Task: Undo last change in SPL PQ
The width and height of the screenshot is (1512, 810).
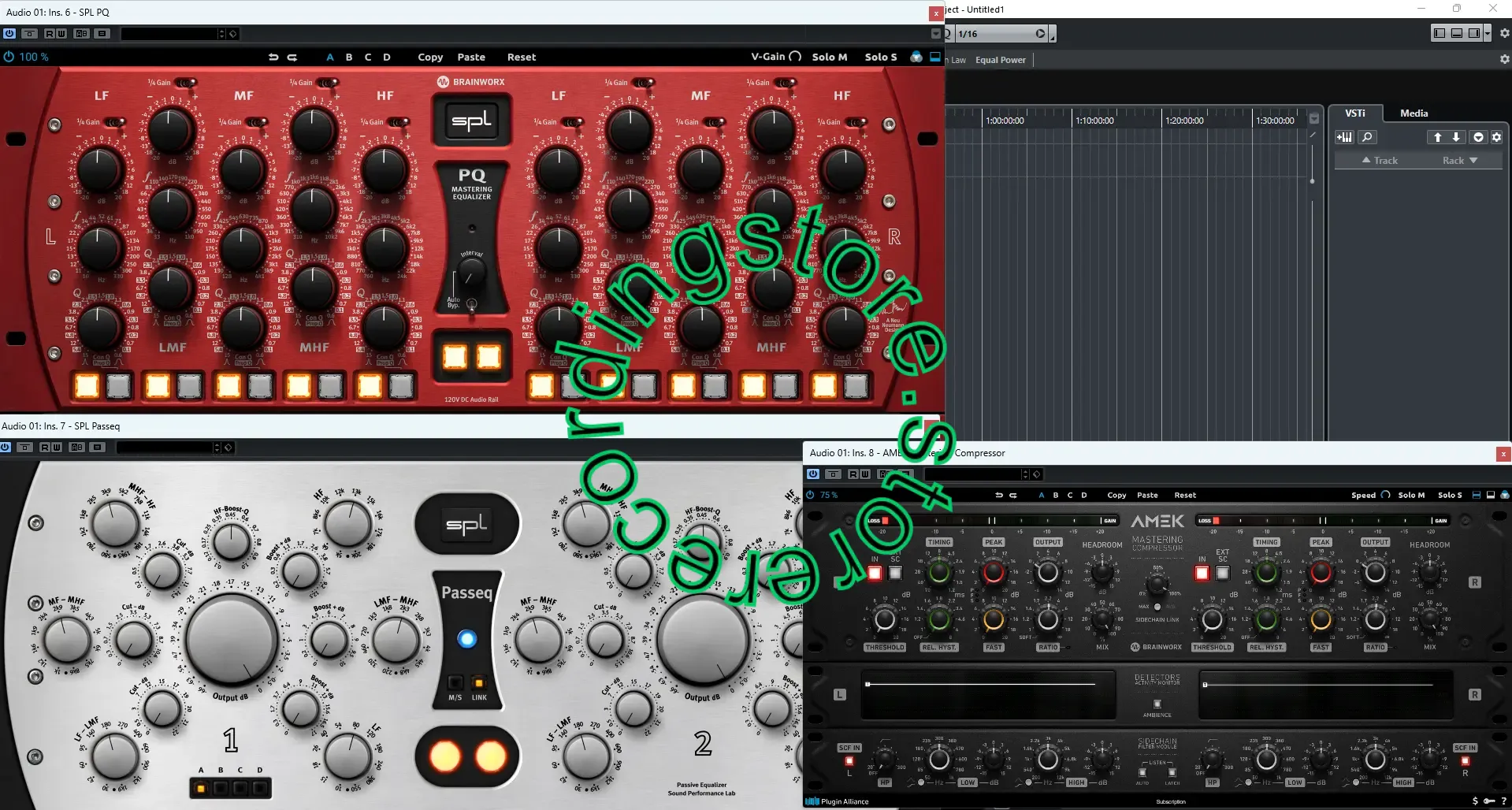Action: [x=273, y=57]
